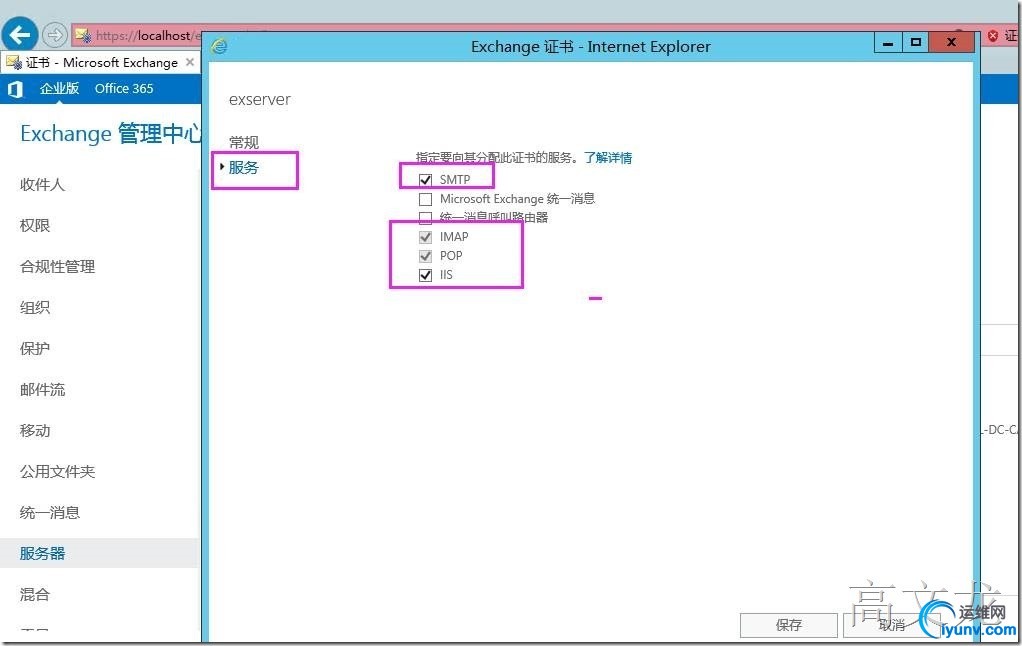Image resolution: width=1022 pixels, height=646 pixels.
Task: Open 合规性管理 in the left navigation
Action: coord(57,267)
